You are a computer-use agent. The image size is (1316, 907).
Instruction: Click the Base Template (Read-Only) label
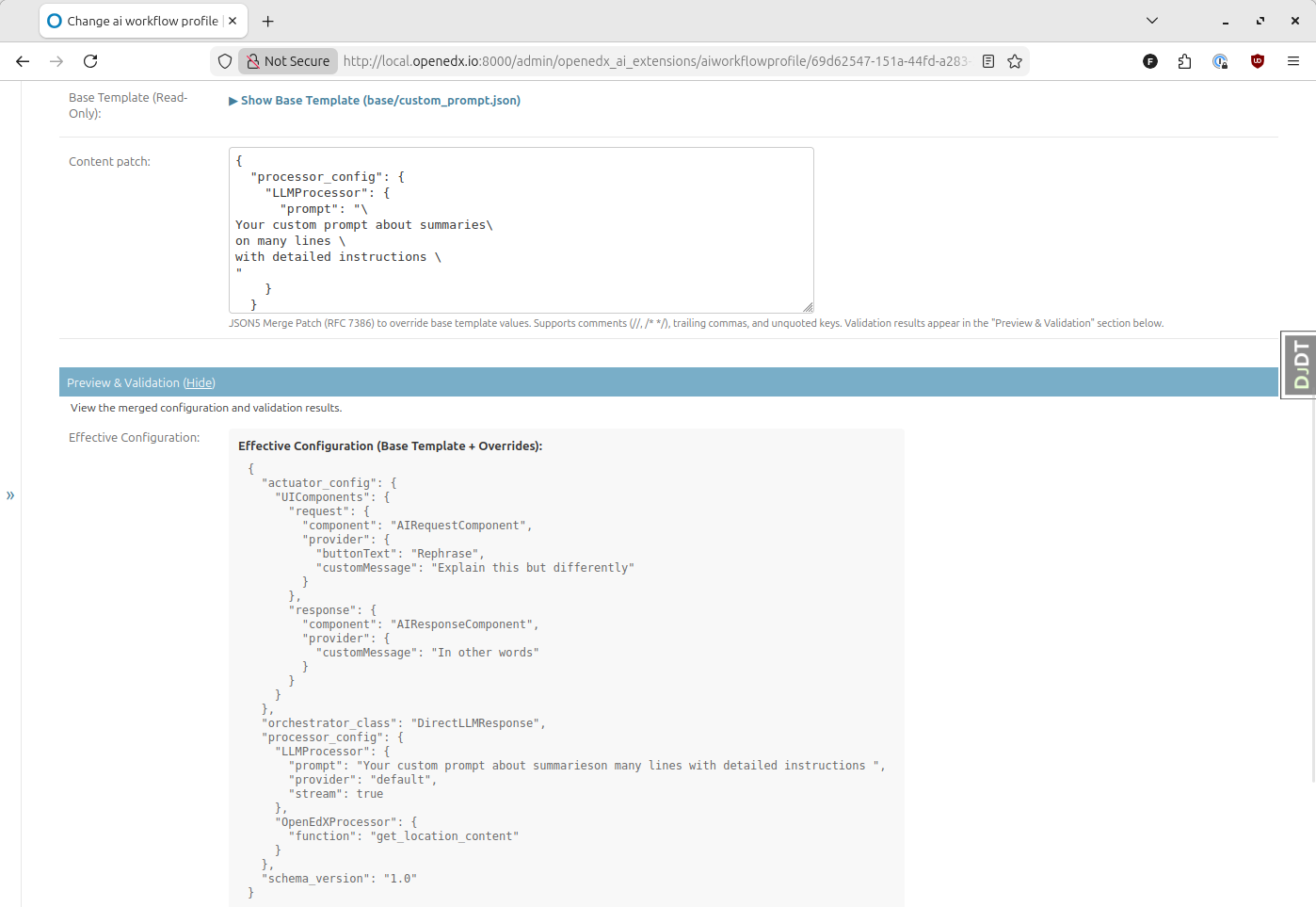[128, 105]
